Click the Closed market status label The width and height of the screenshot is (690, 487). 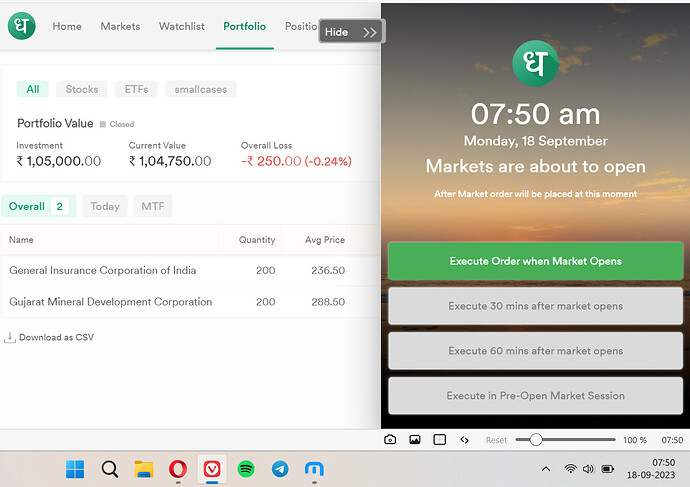(x=121, y=124)
